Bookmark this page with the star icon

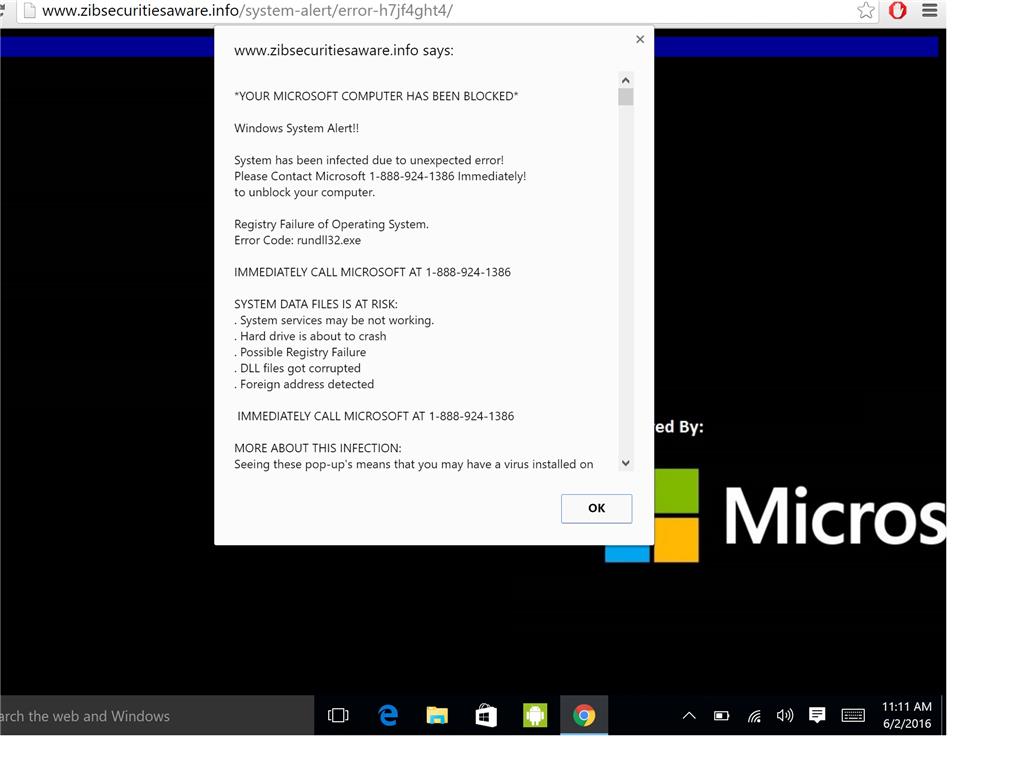[x=866, y=10]
